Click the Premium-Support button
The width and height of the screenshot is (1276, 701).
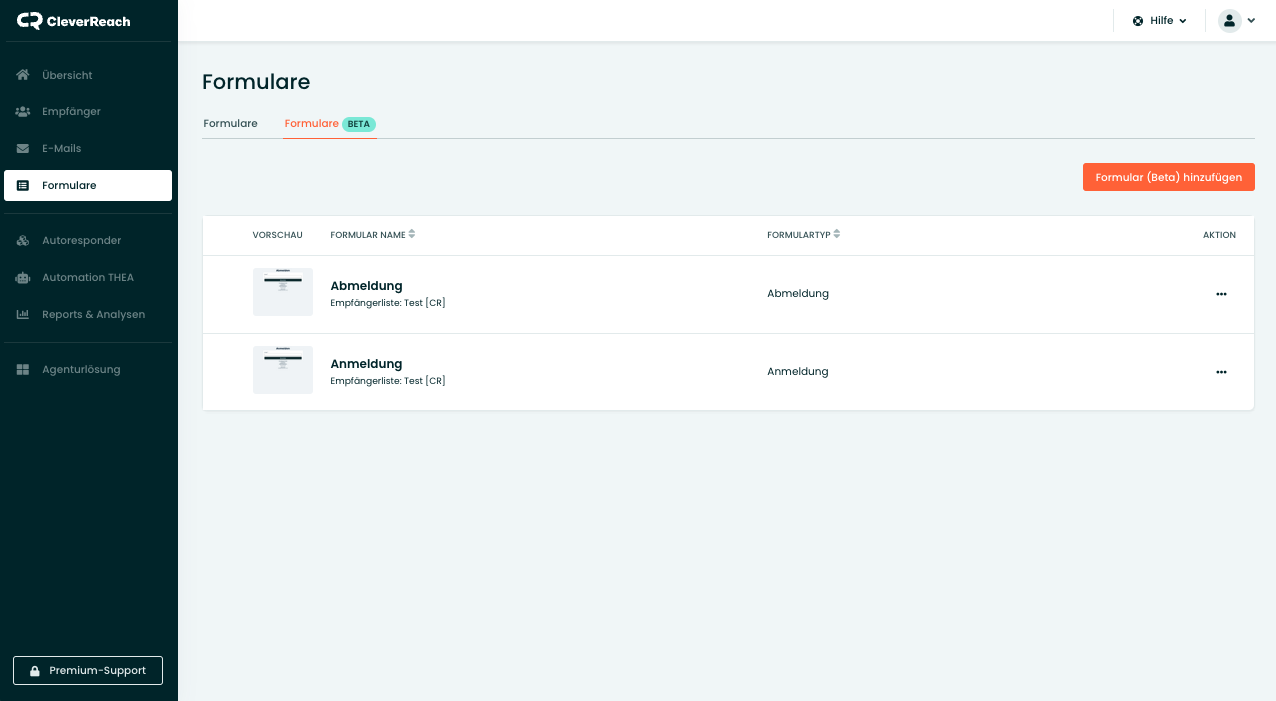tap(88, 670)
